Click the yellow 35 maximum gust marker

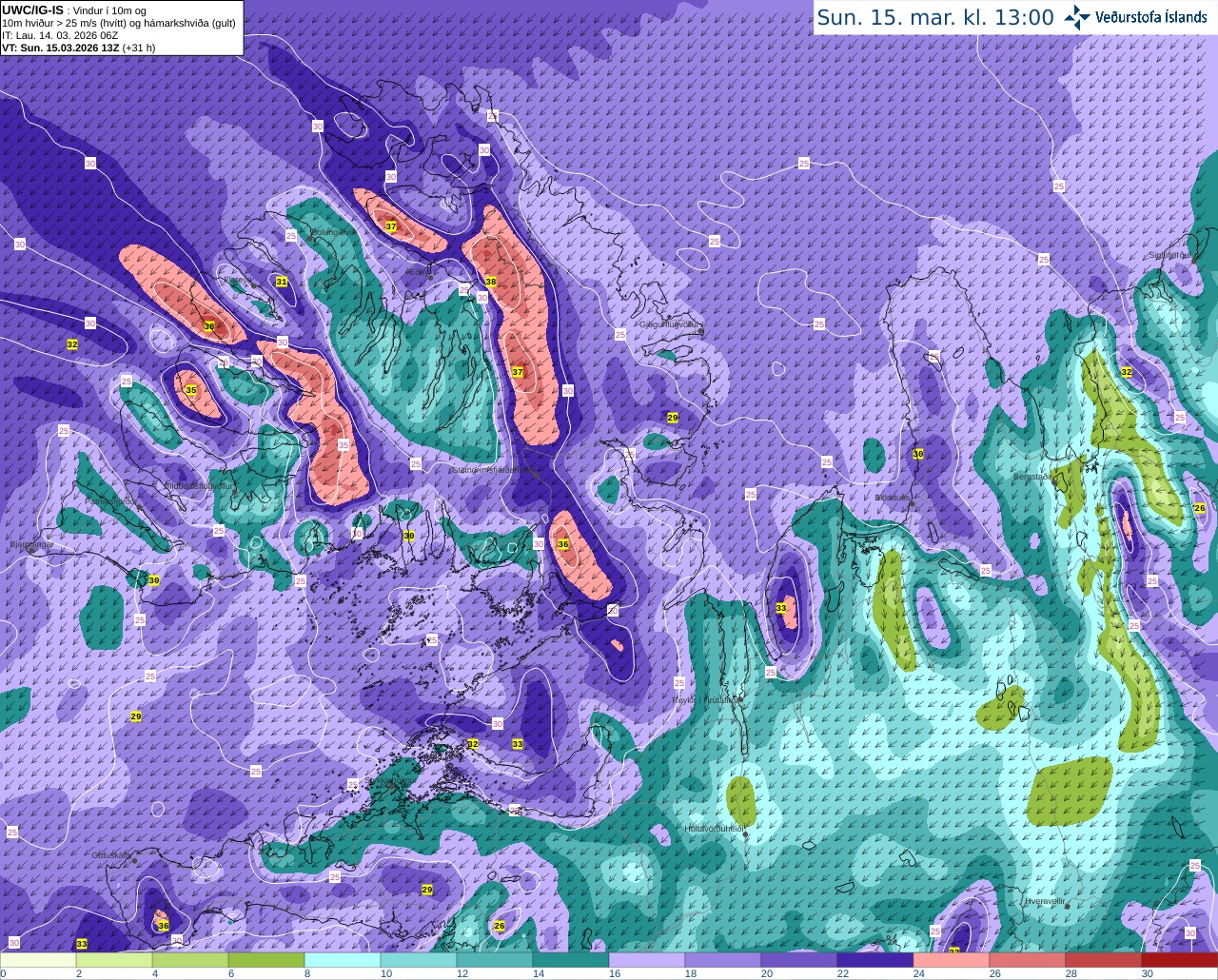(191, 390)
